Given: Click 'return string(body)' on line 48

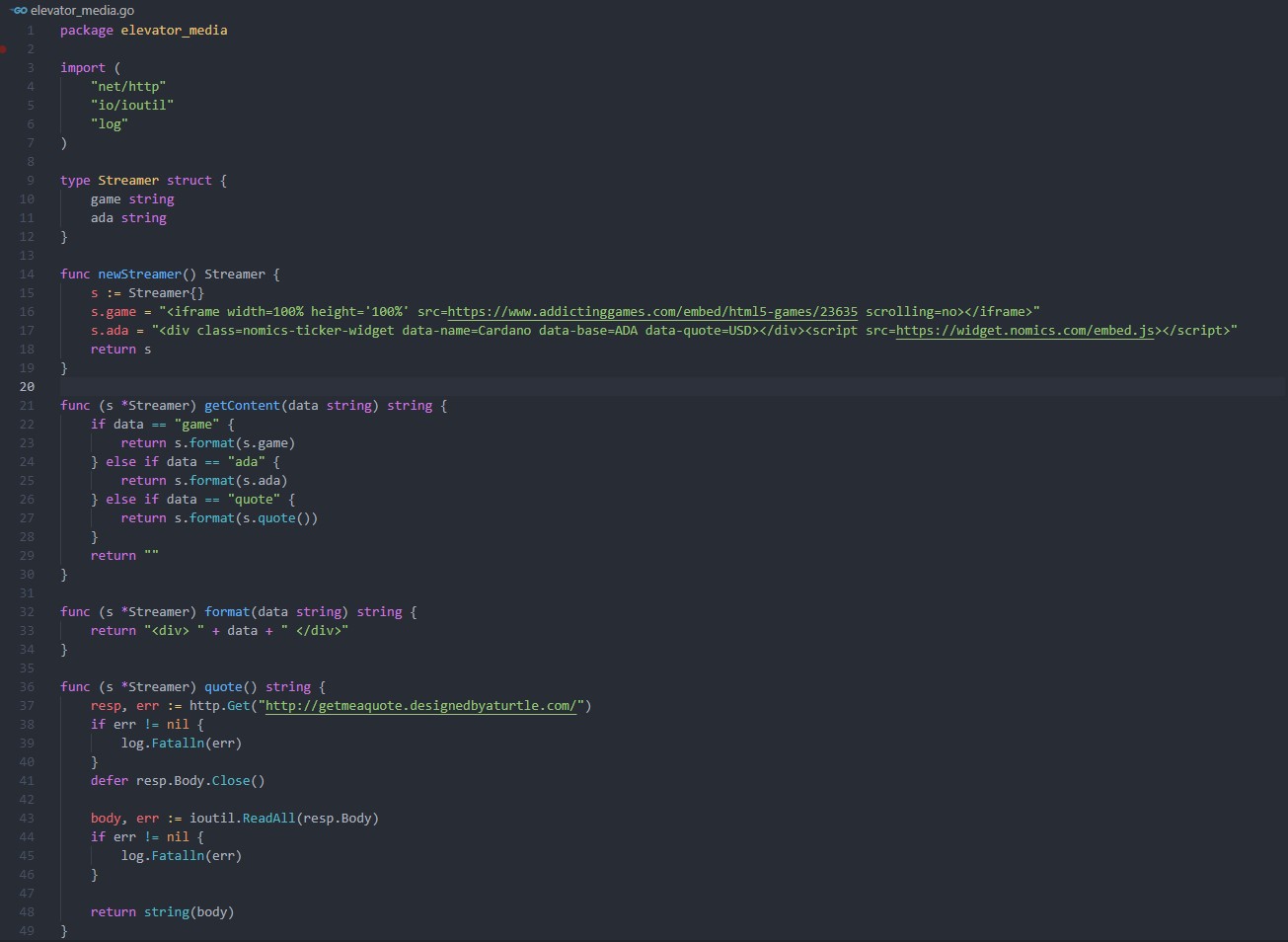Looking at the screenshot, I should (163, 911).
